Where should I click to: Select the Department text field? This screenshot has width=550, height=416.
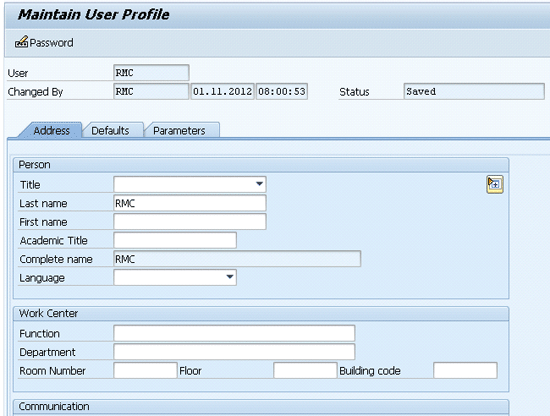point(234,352)
